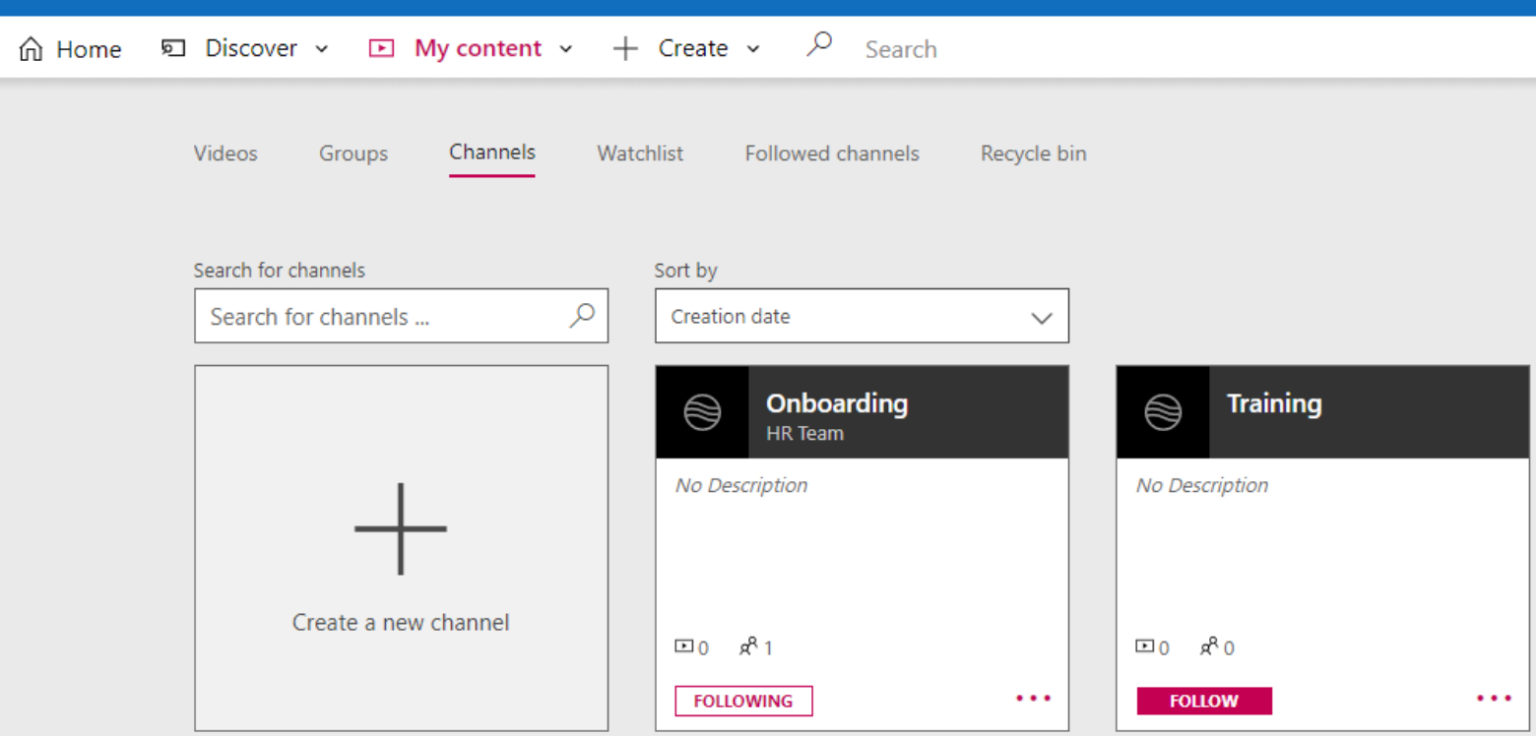Viewport: 1536px width, 736px height.
Task: Go to the Recycle bin tab
Action: [1033, 153]
